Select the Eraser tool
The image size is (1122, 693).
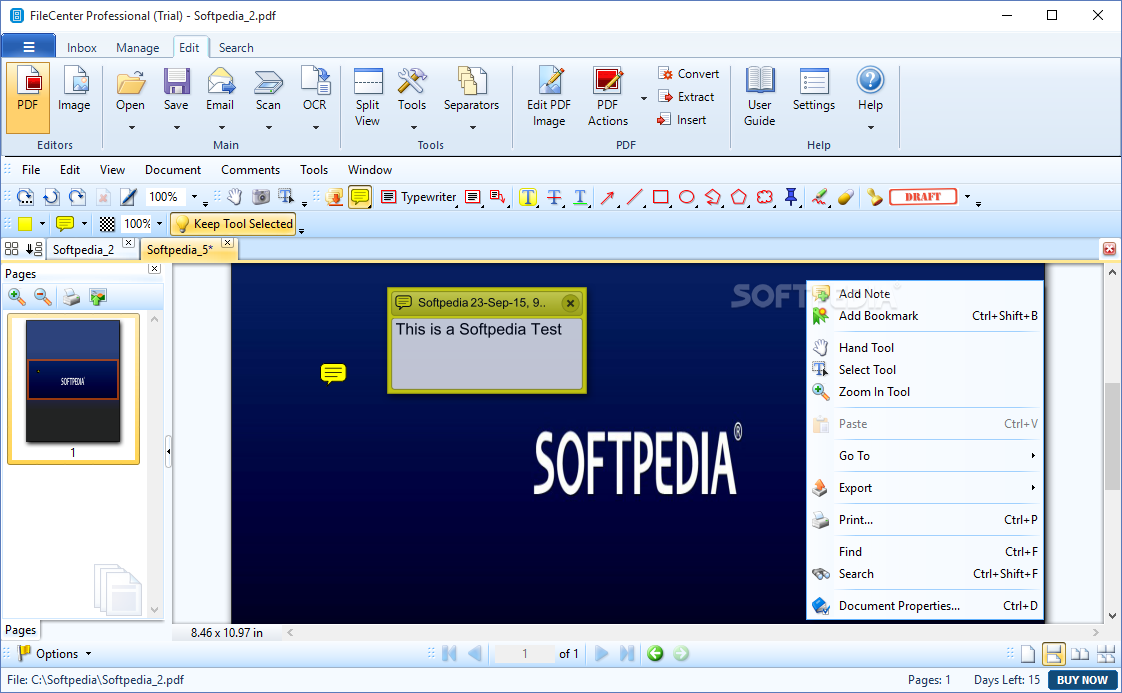point(846,197)
